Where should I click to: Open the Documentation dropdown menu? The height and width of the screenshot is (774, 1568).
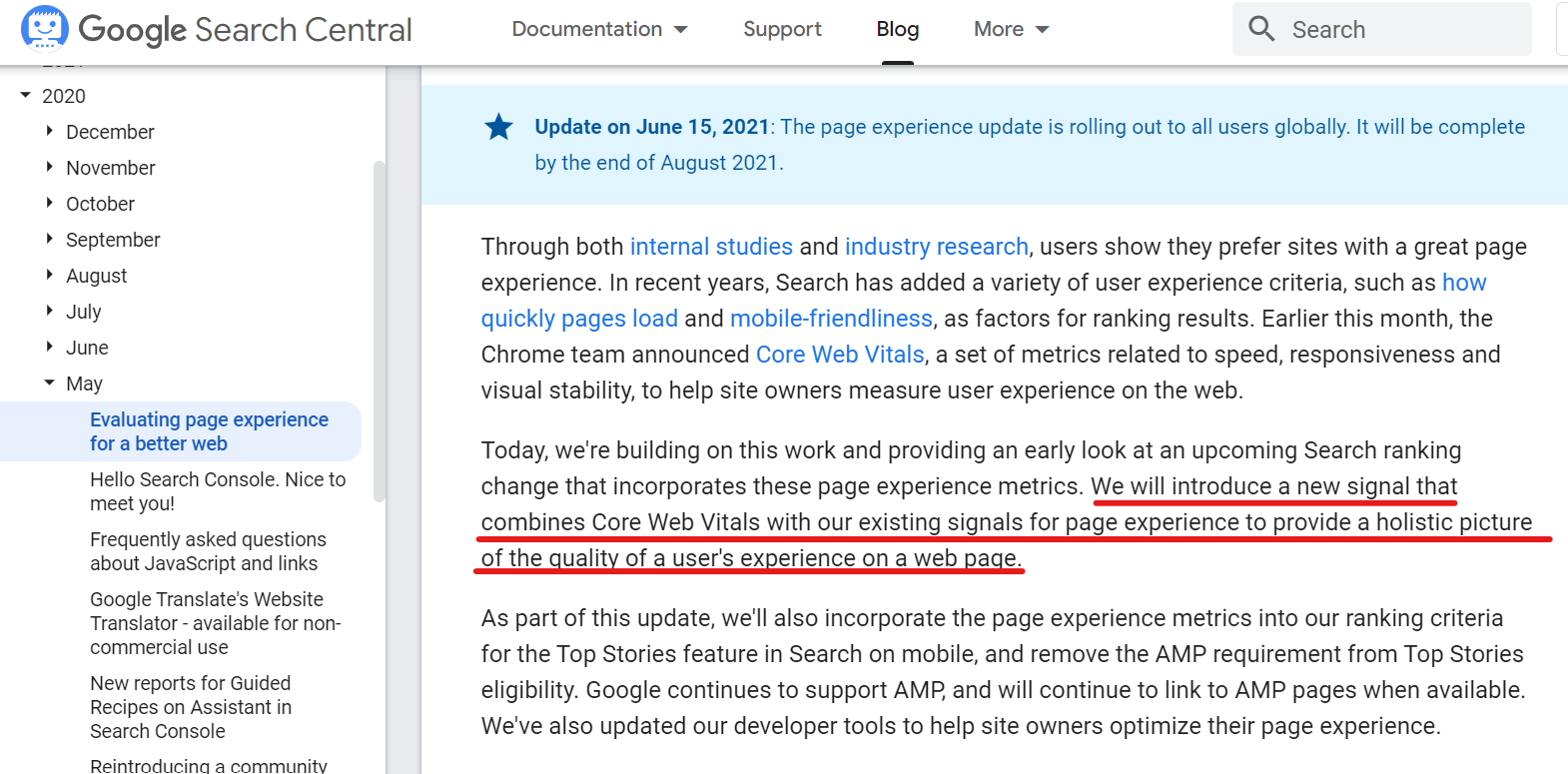[599, 29]
